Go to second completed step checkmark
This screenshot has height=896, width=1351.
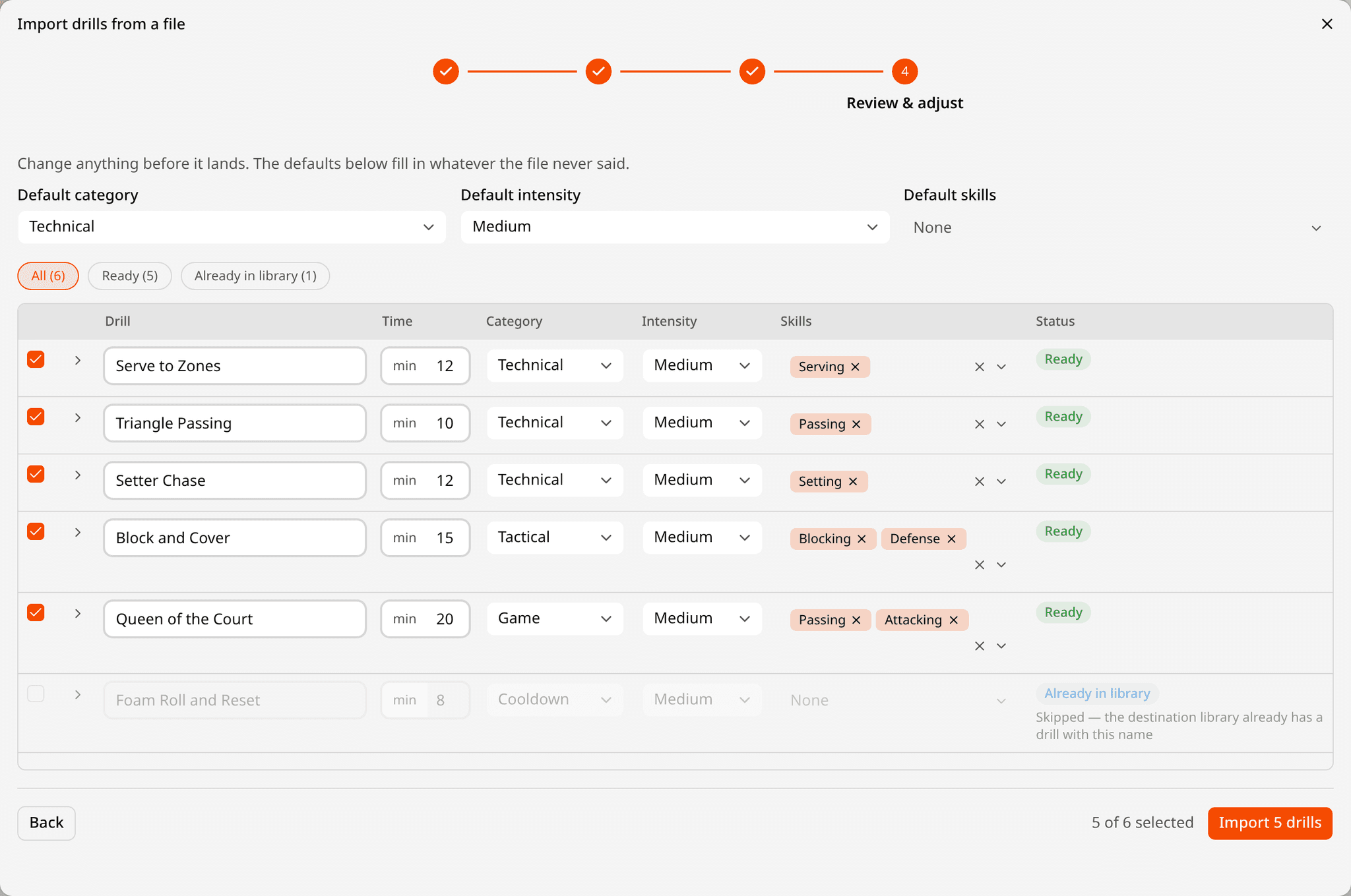(598, 71)
